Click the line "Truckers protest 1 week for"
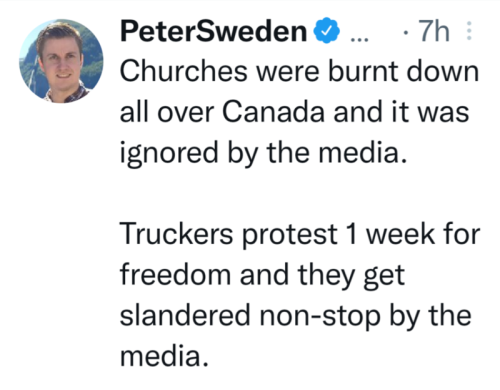This screenshot has height=390, width=500. tap(300, 234)
